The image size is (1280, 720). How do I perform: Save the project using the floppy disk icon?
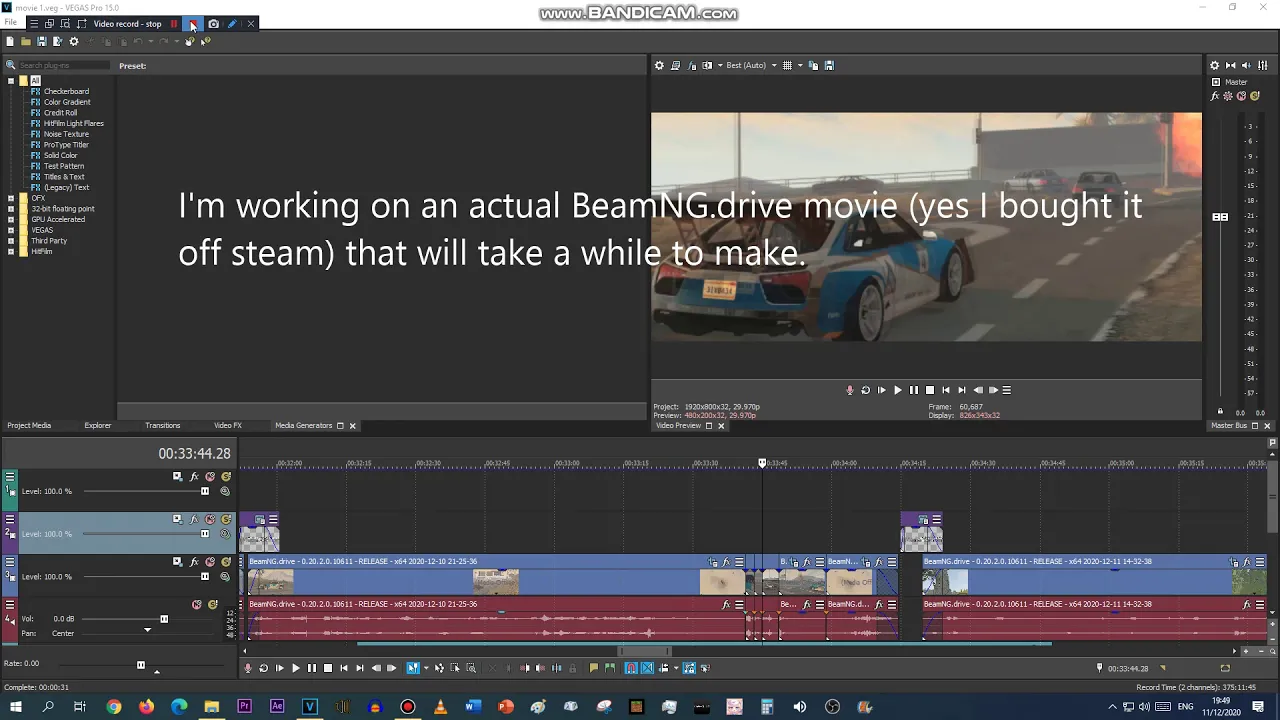tap(42, 41)
